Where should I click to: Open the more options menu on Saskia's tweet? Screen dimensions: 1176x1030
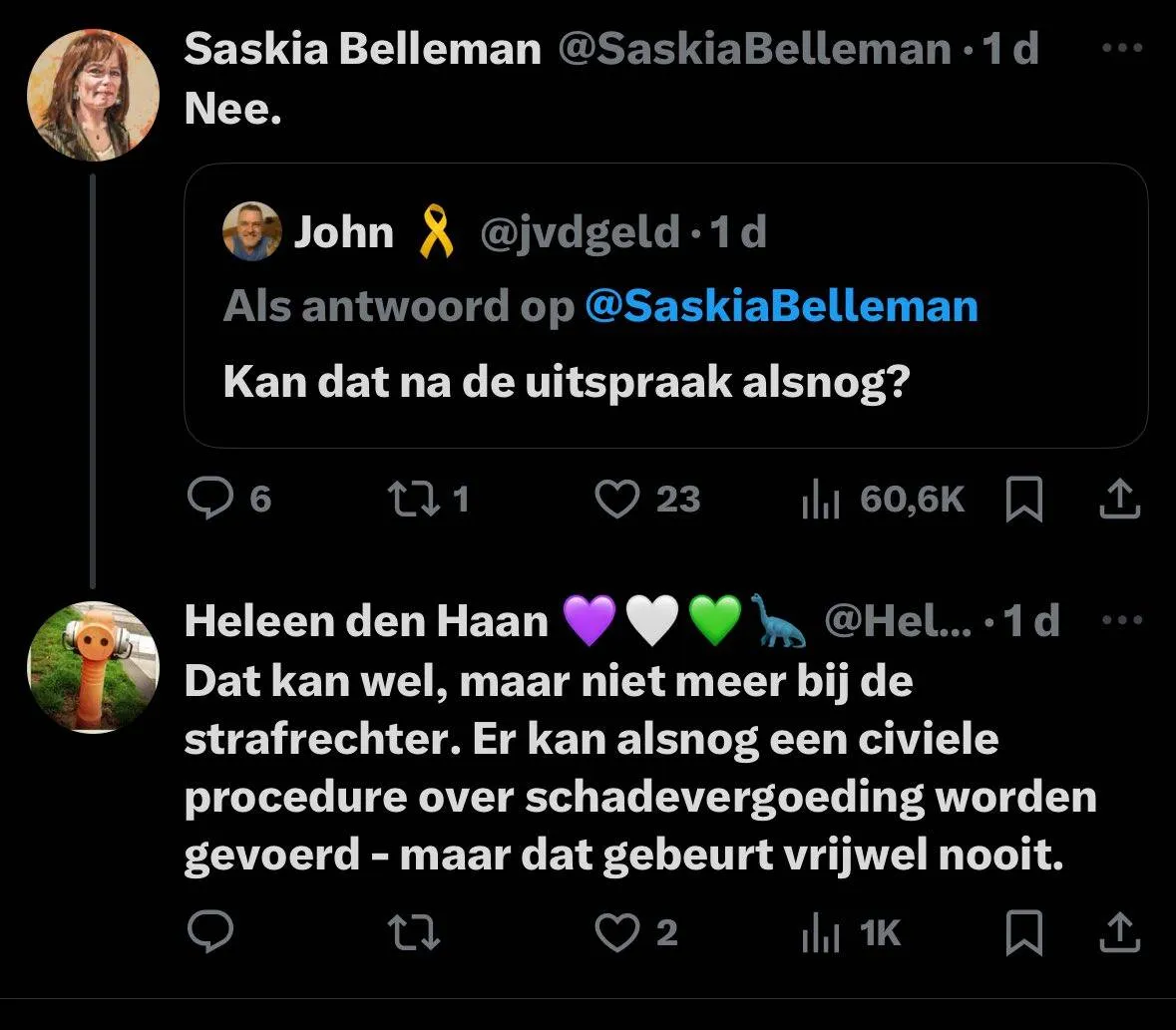pyautogui.click(x=1123, y=47)
